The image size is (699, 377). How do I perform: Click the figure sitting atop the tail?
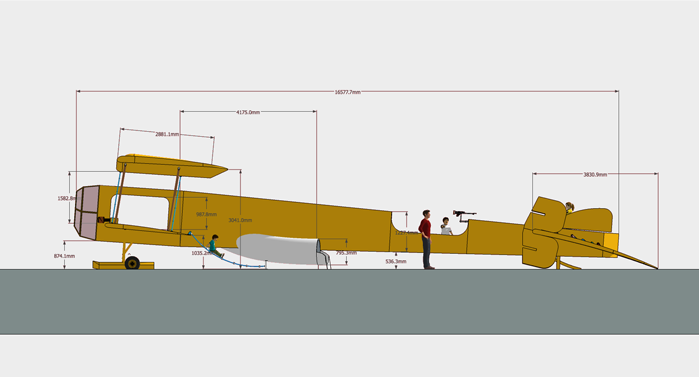[569, 207]
